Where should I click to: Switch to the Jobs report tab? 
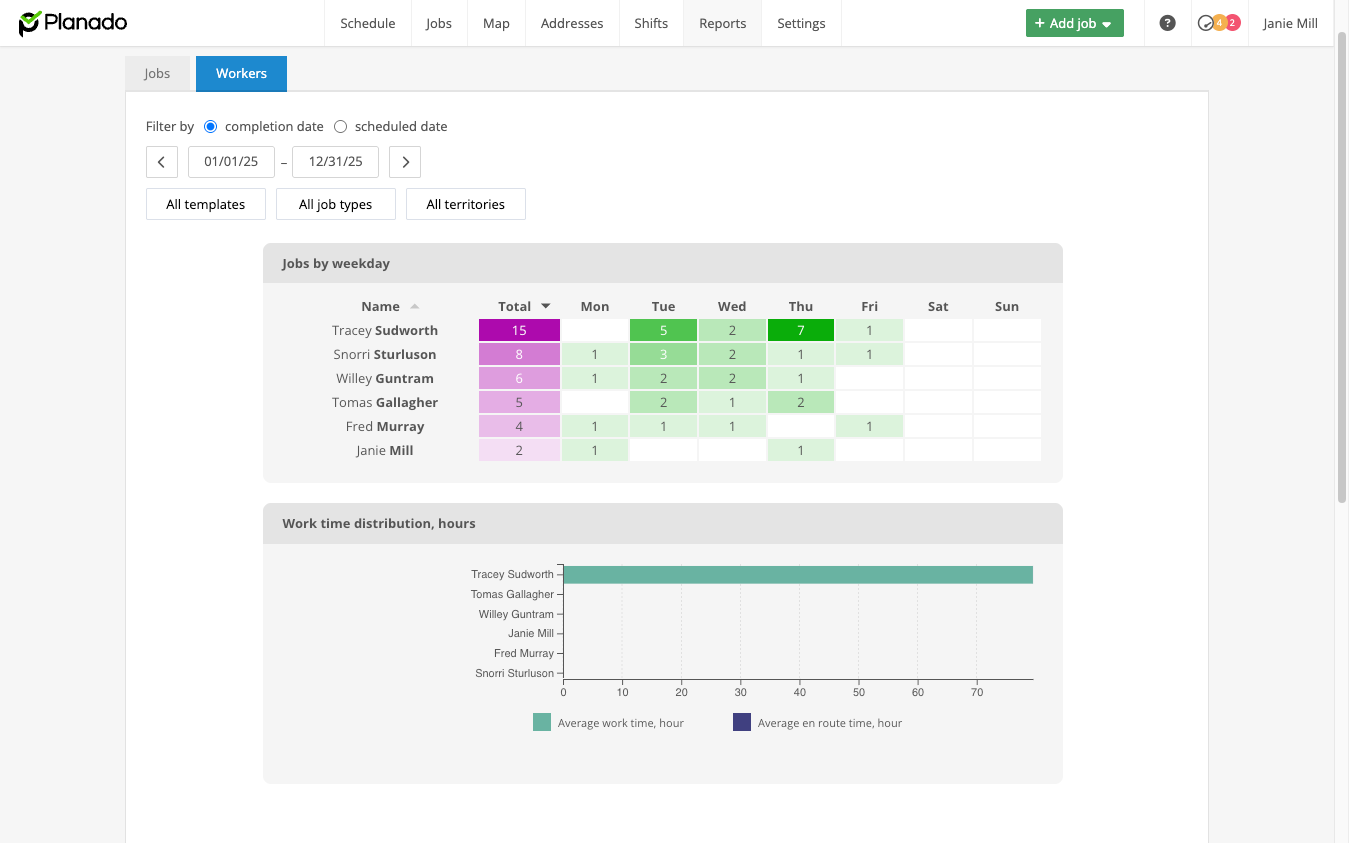pyautogui.click(x=157, y=74)
